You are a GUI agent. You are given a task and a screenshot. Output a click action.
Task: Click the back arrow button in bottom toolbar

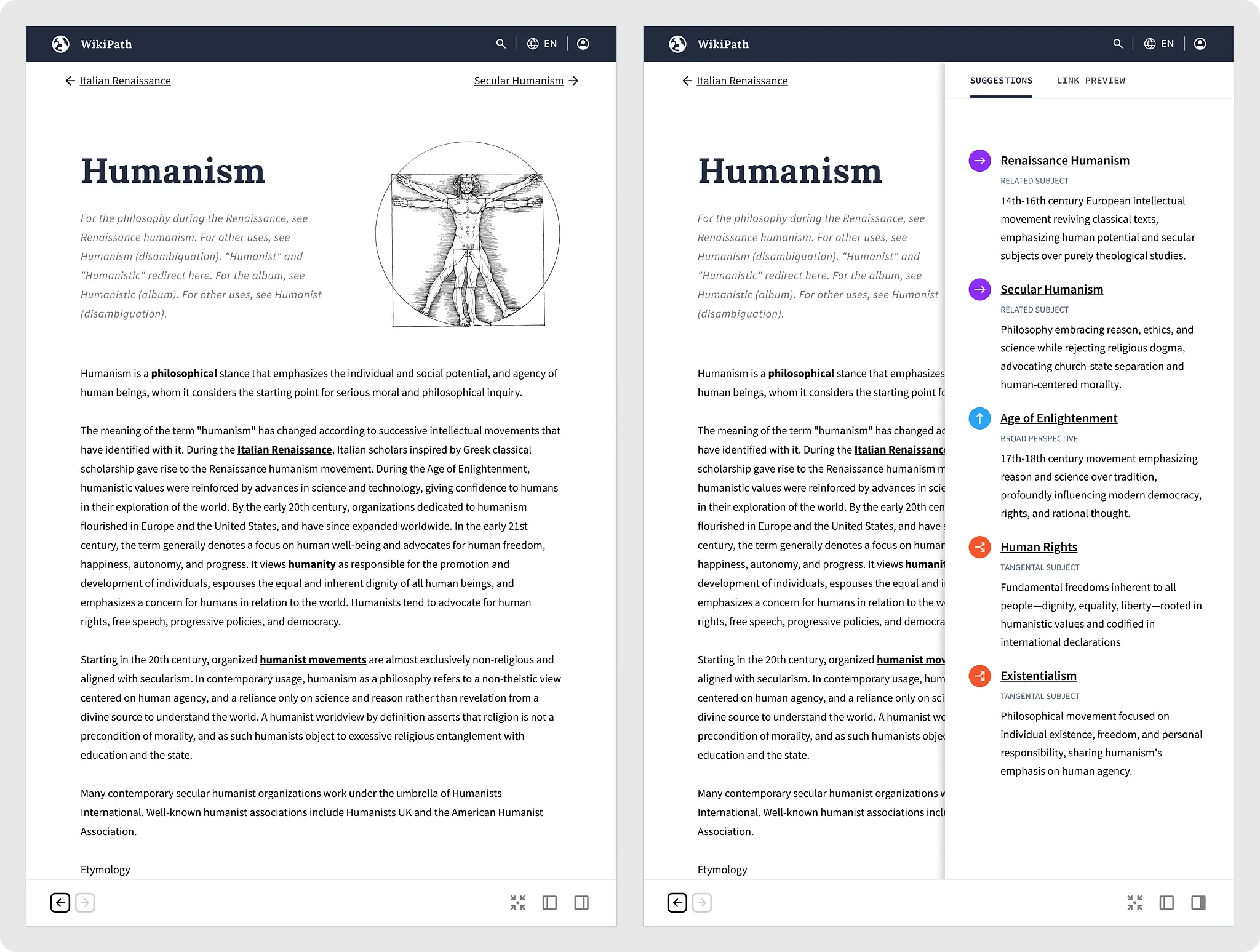(x=60, y=902)
